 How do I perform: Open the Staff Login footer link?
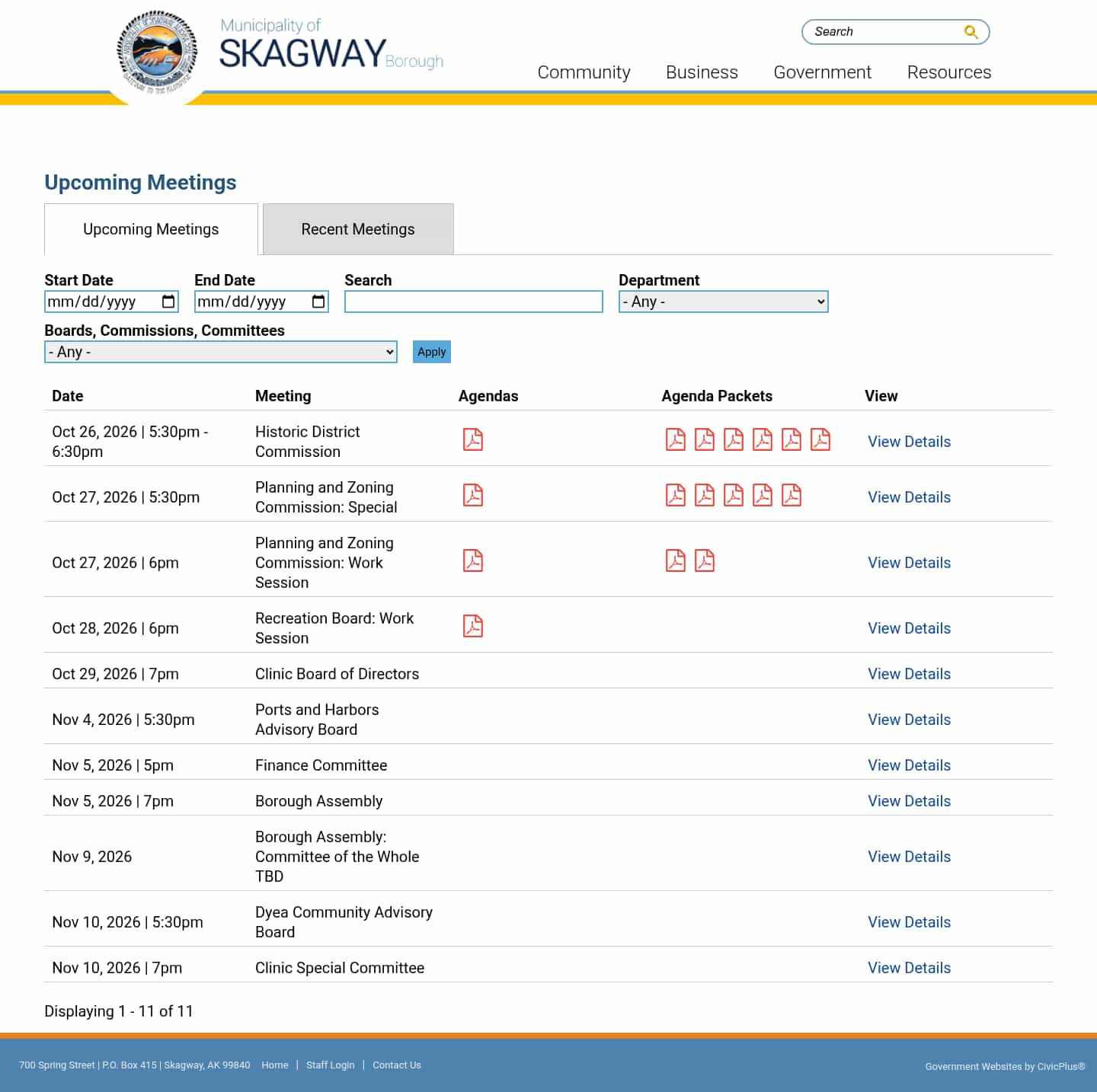(330, 1065)
